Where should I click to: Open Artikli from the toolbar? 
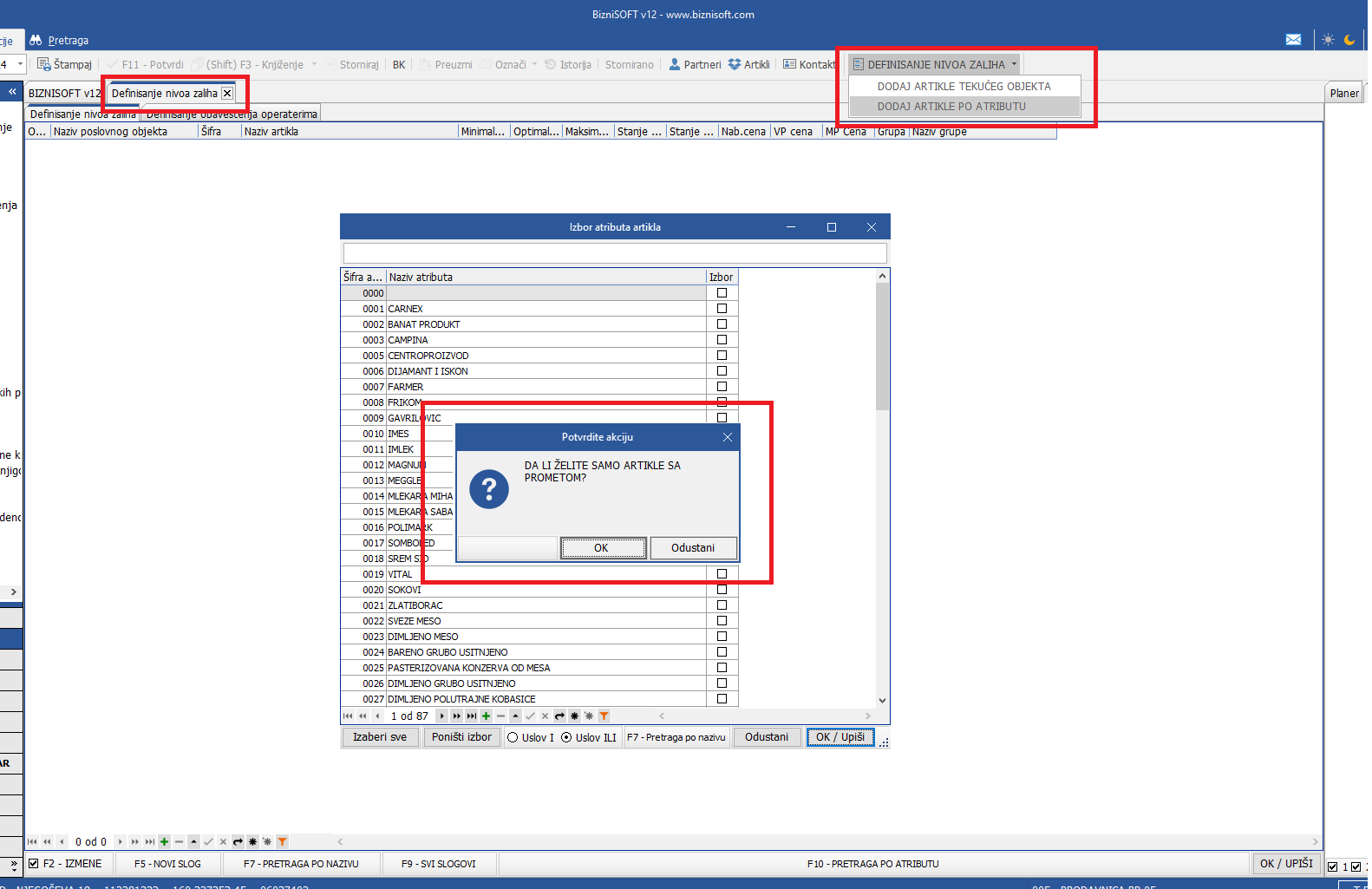749,64
